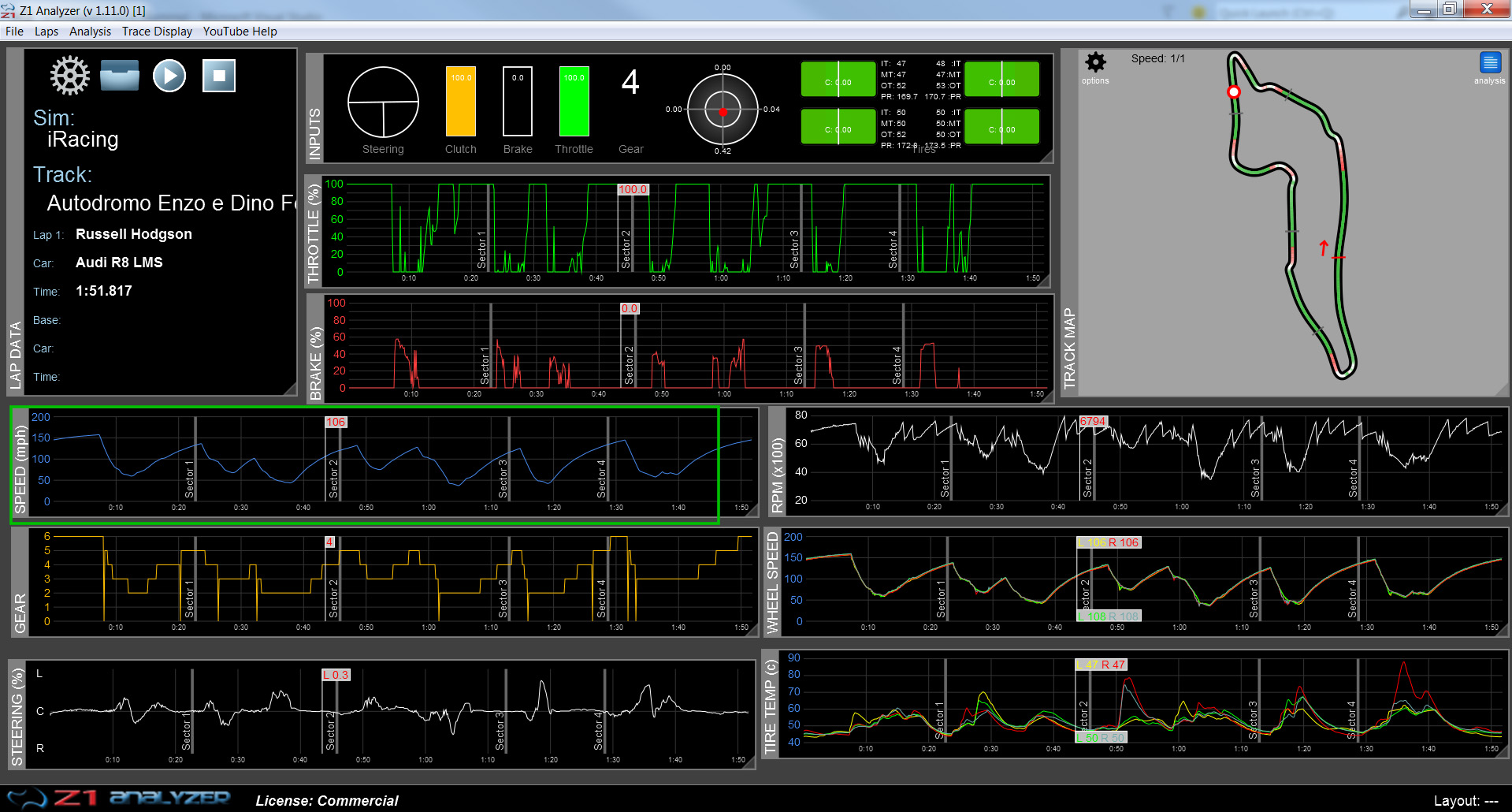The height and width of the screenshot is (812, 1512).
Task: Click the INPUTS panel label
Action: pyautogui.click(x=314, y=133)
